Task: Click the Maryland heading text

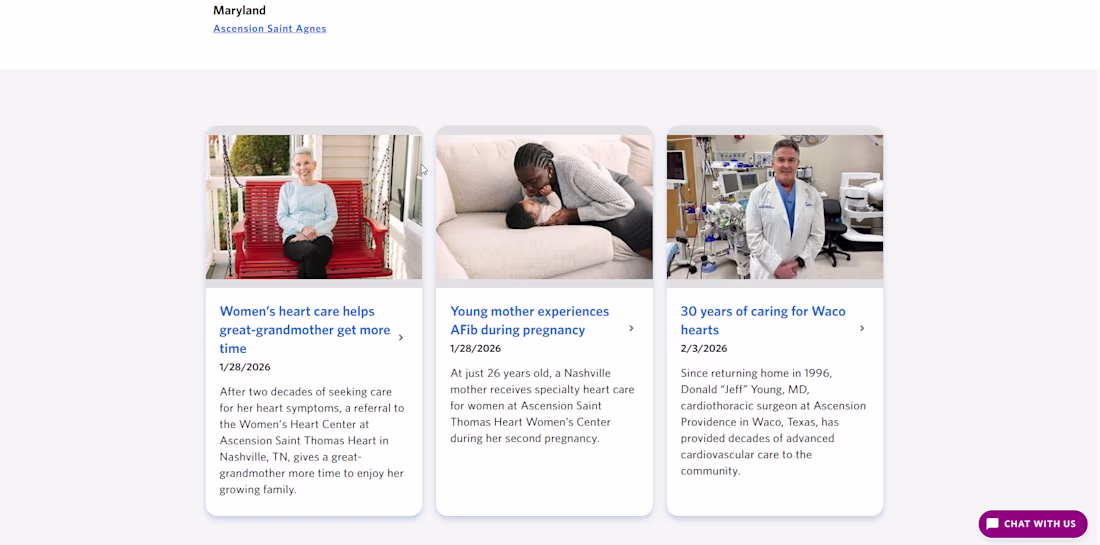Action: [239, 11]
